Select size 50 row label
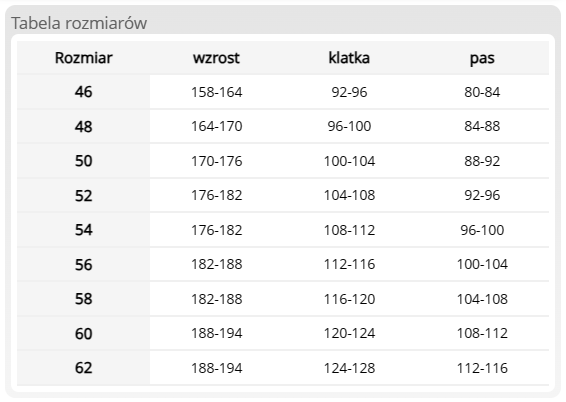 [x=83, y=161]
